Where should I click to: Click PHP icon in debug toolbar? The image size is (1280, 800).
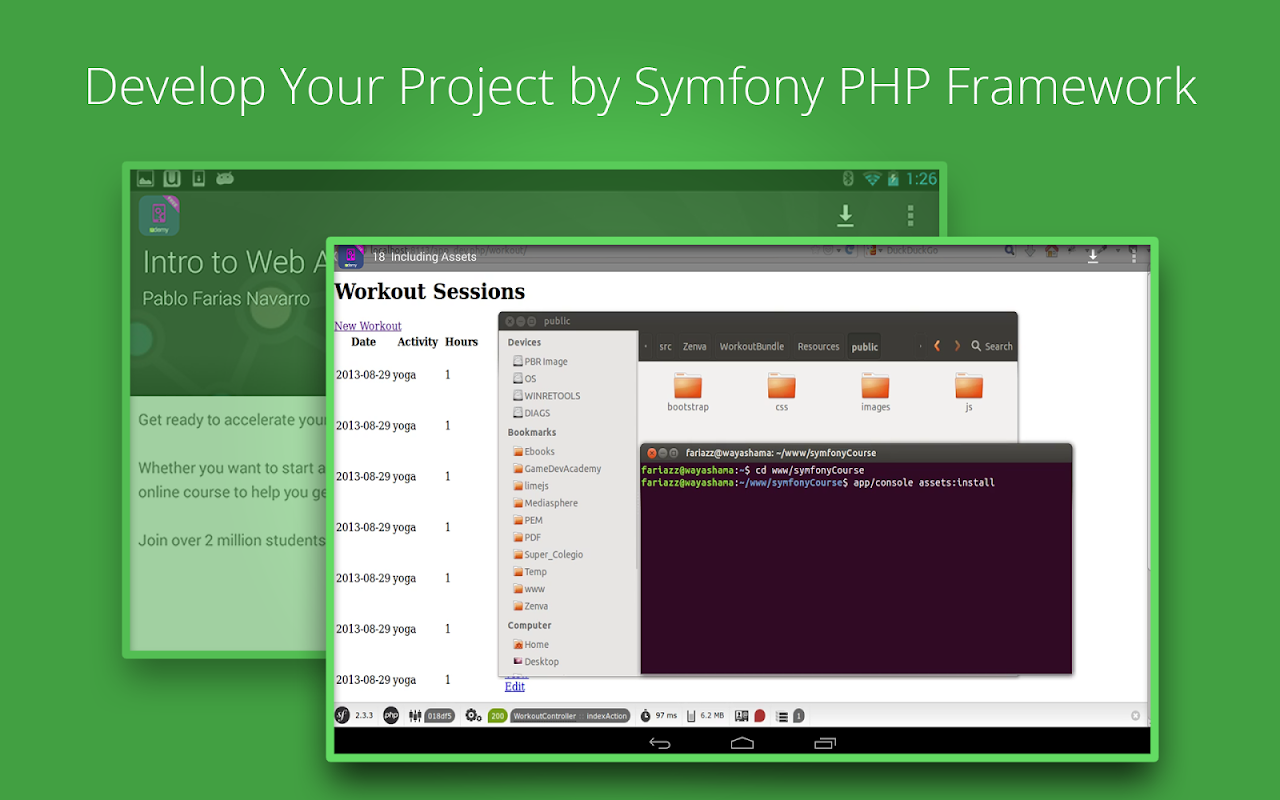[x=391, y=715]
